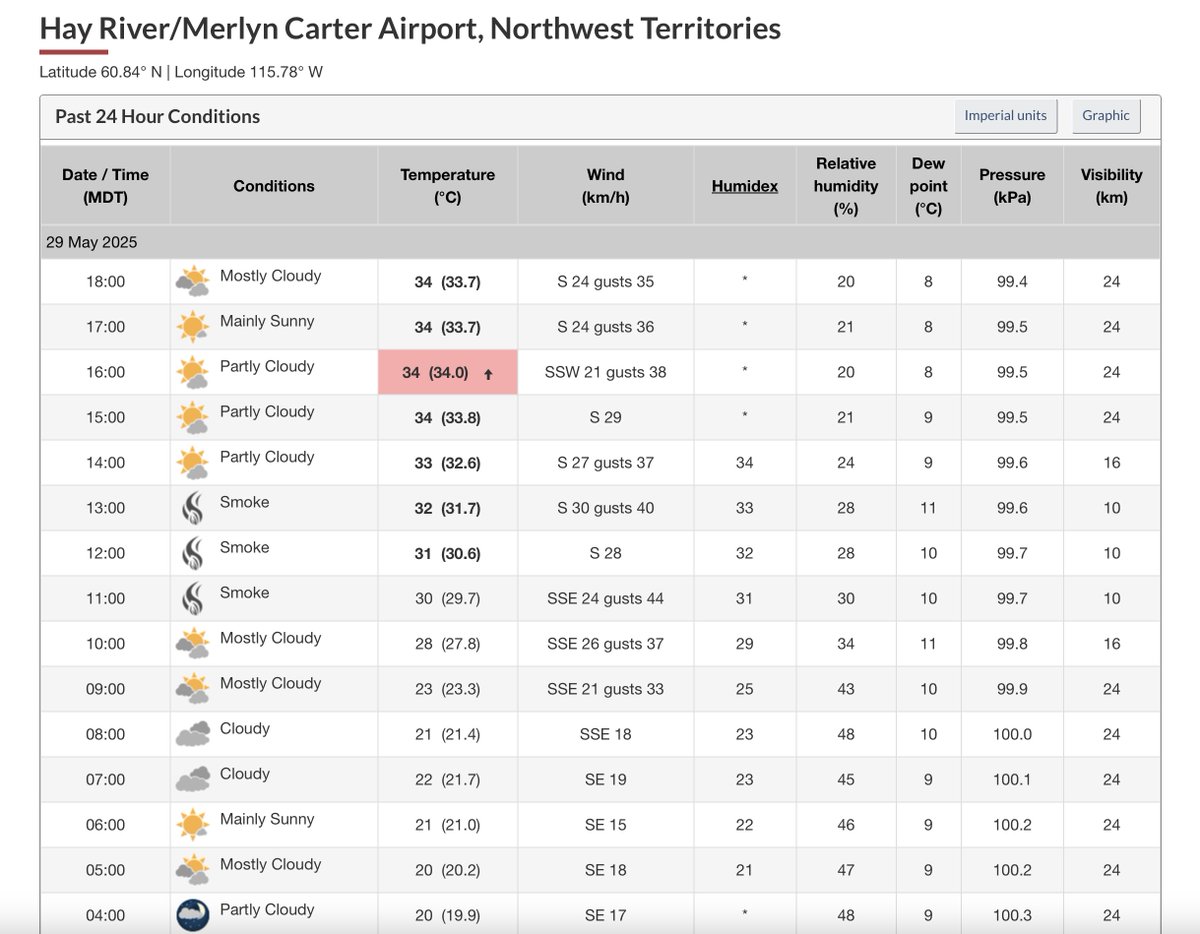The height and width of the screenshot is (934, 1200).
Task: Click the 14:00 Partly Cloudy weather icon
Action: (192, 462)
